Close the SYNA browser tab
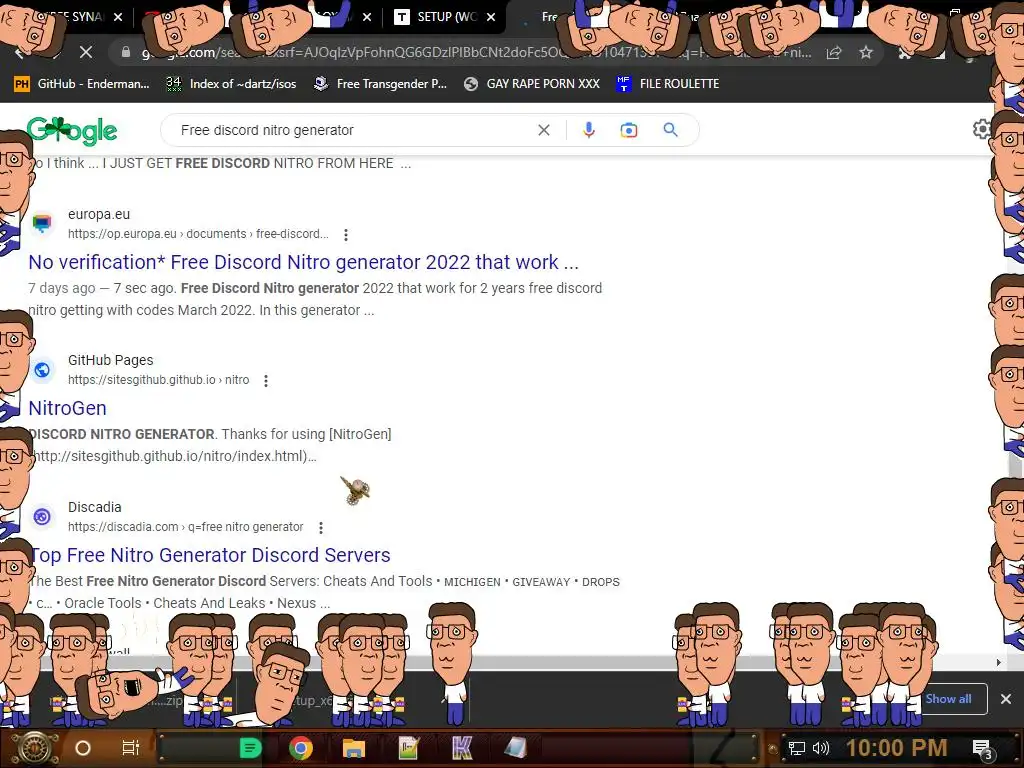Image resolution: width=1024 pixels, height=768 pixels. [118, 18]
